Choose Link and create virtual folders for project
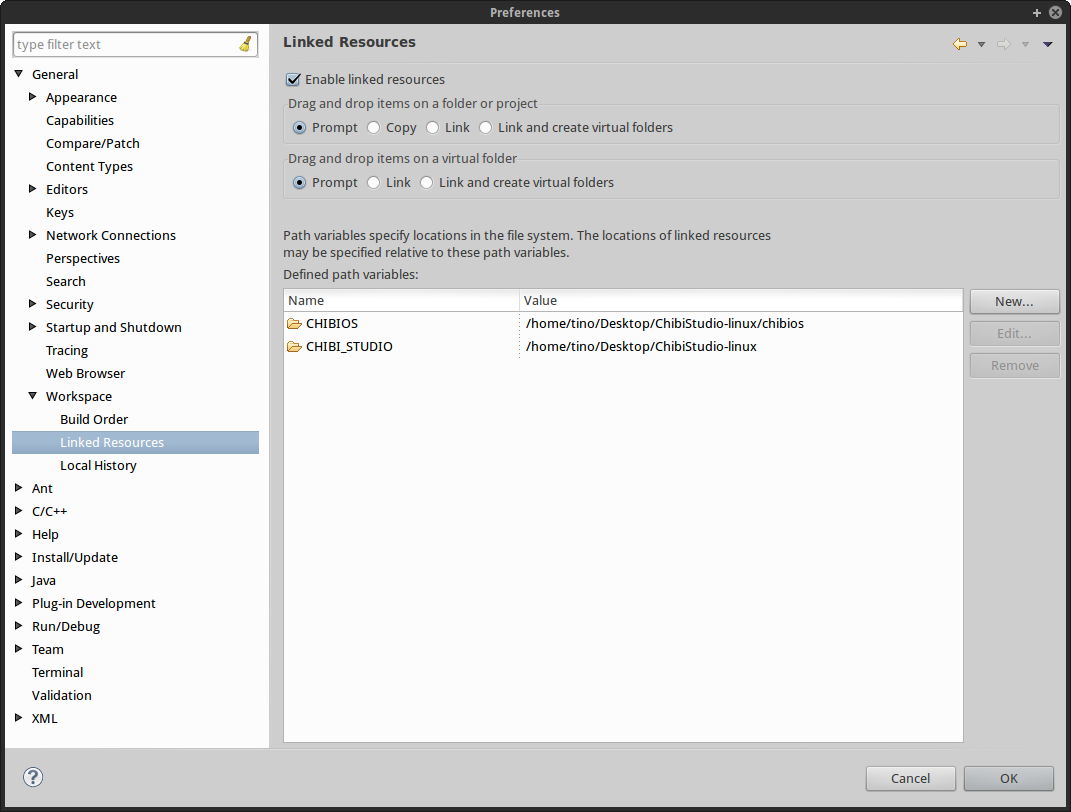Image resolution: width=1071 pixels, height=812 pixels. (x=486, y=128)
